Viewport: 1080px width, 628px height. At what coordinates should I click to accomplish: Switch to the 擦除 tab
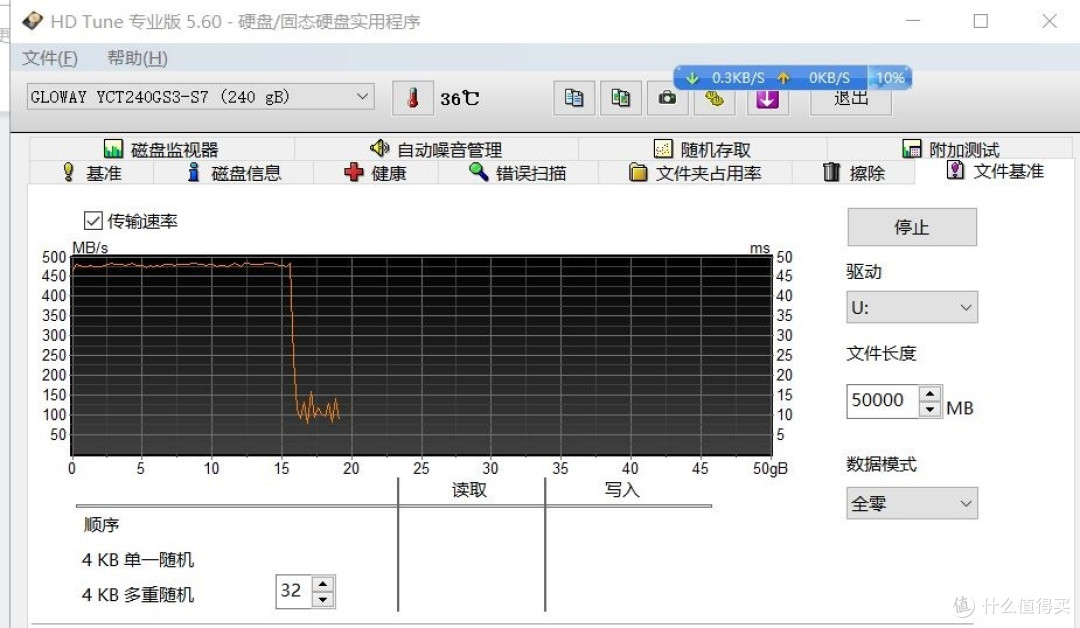coord(854,172)
